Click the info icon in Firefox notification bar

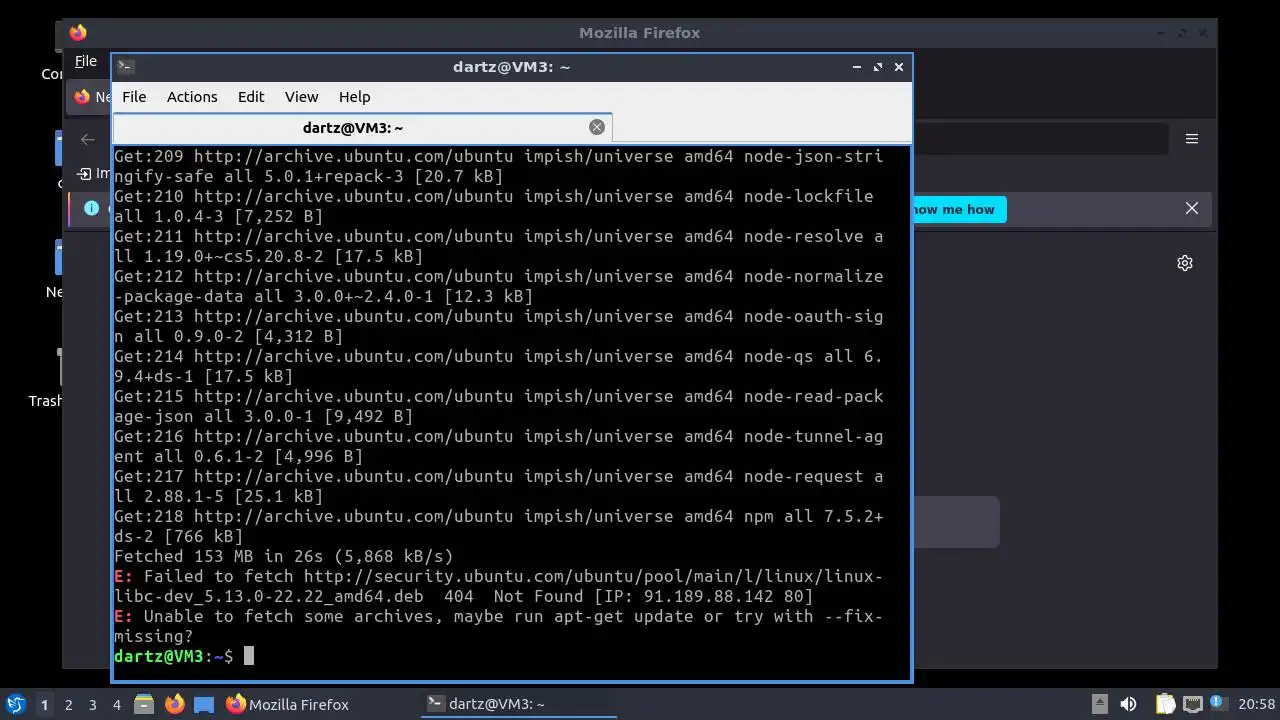[x=92, y=208]
